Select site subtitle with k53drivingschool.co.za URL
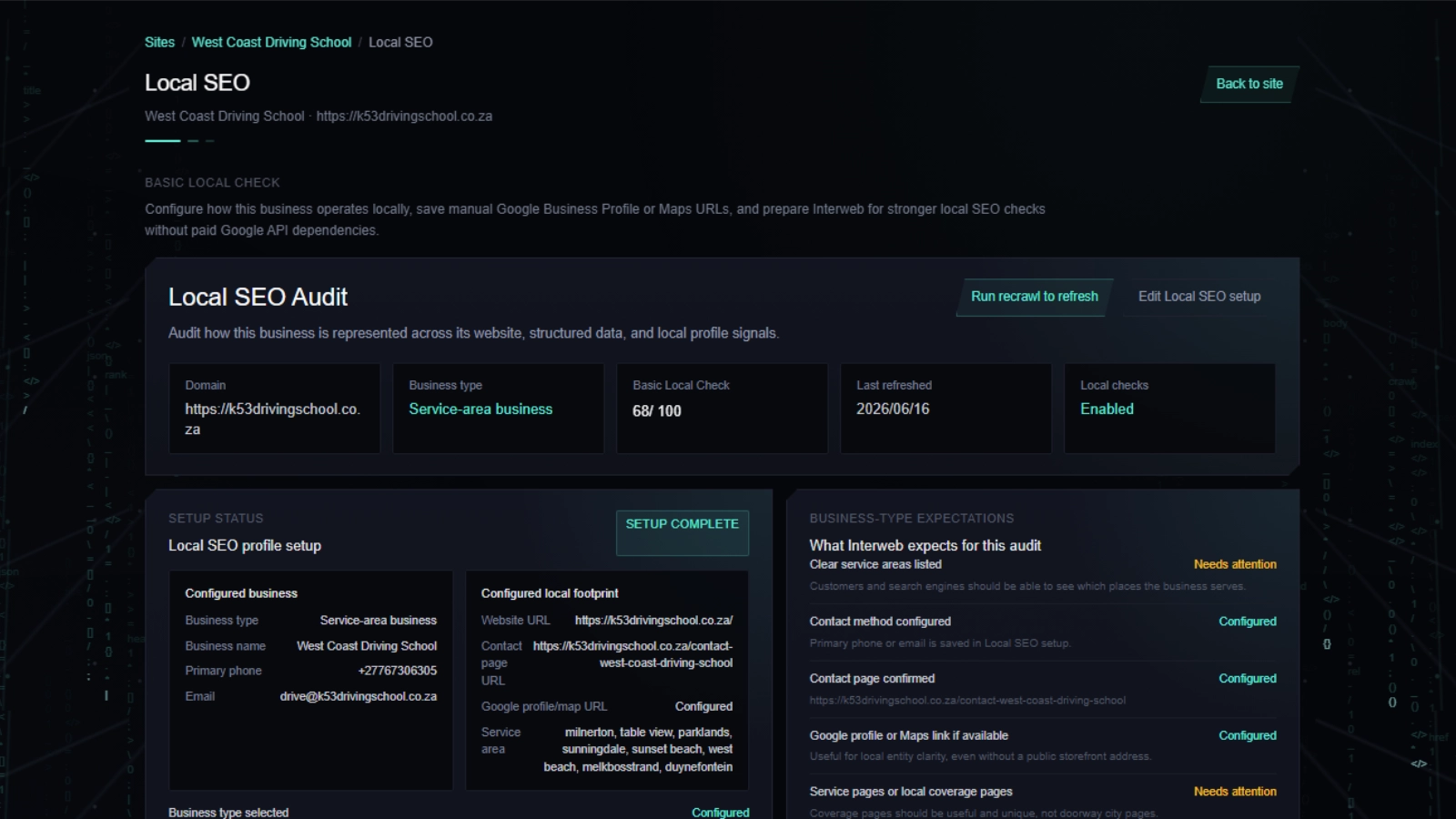The width and height of the screenshot is (1456, 819). click(318, 116)
